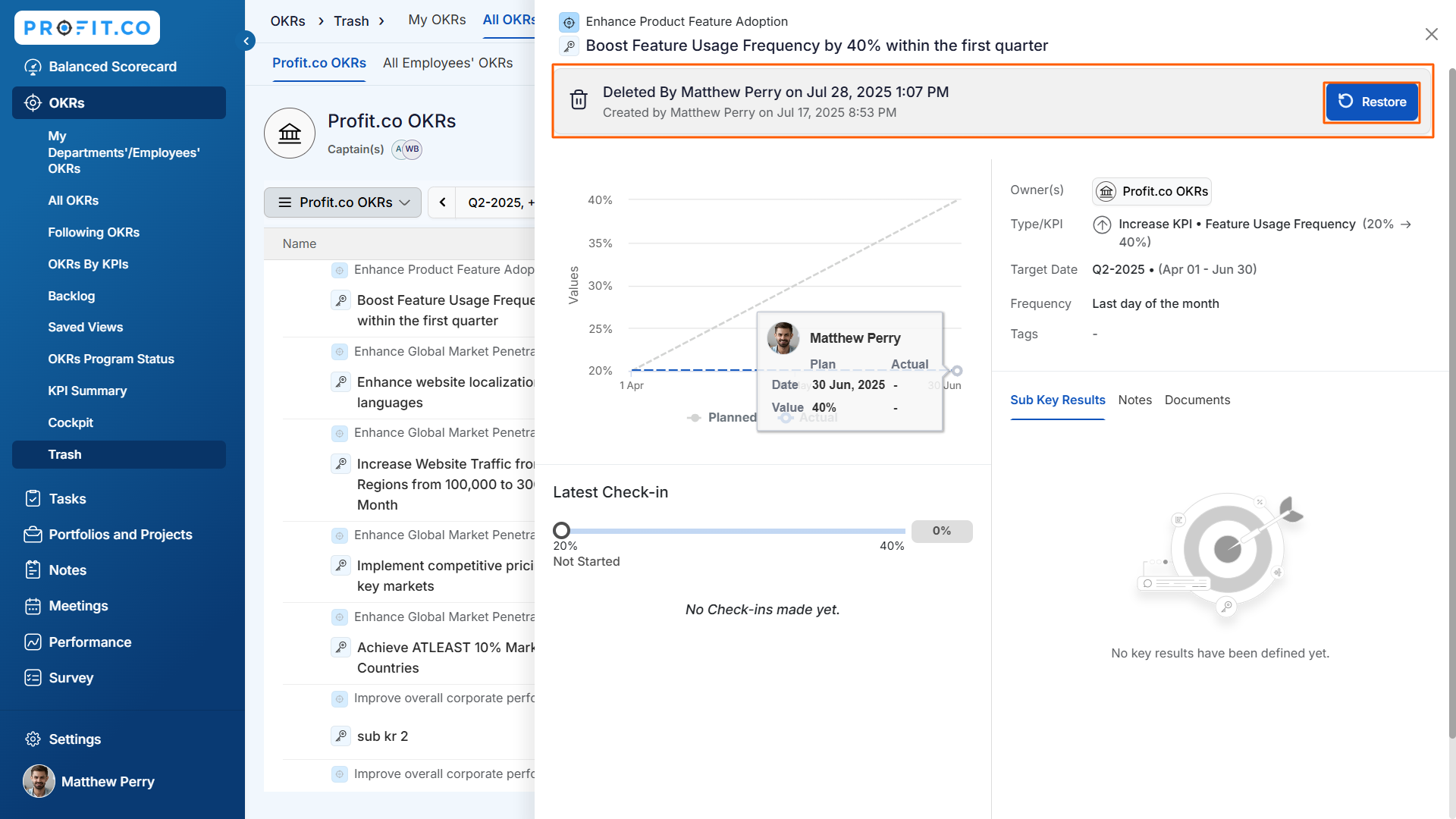Click the Profit.co OKRs owner chip

(x=1151, y=191)
